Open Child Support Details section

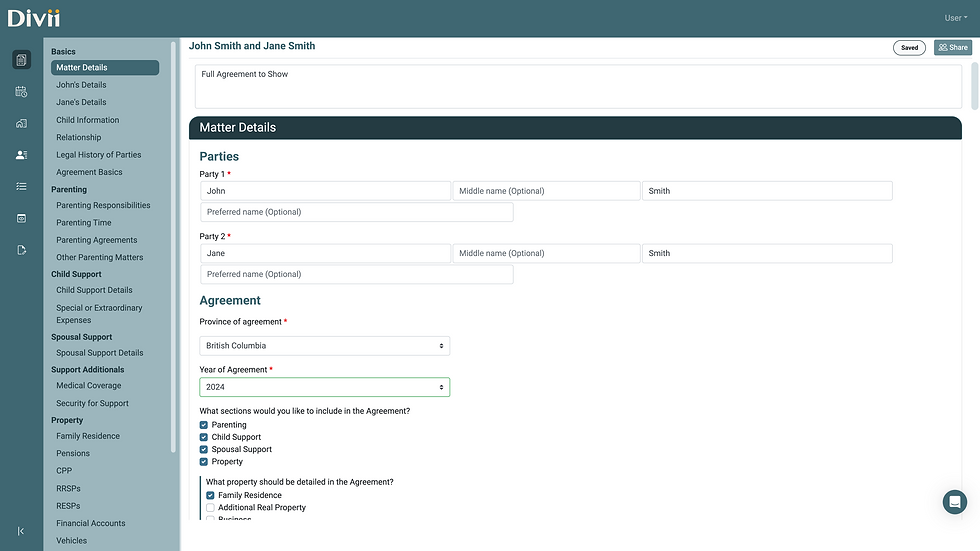pos(94,290)
